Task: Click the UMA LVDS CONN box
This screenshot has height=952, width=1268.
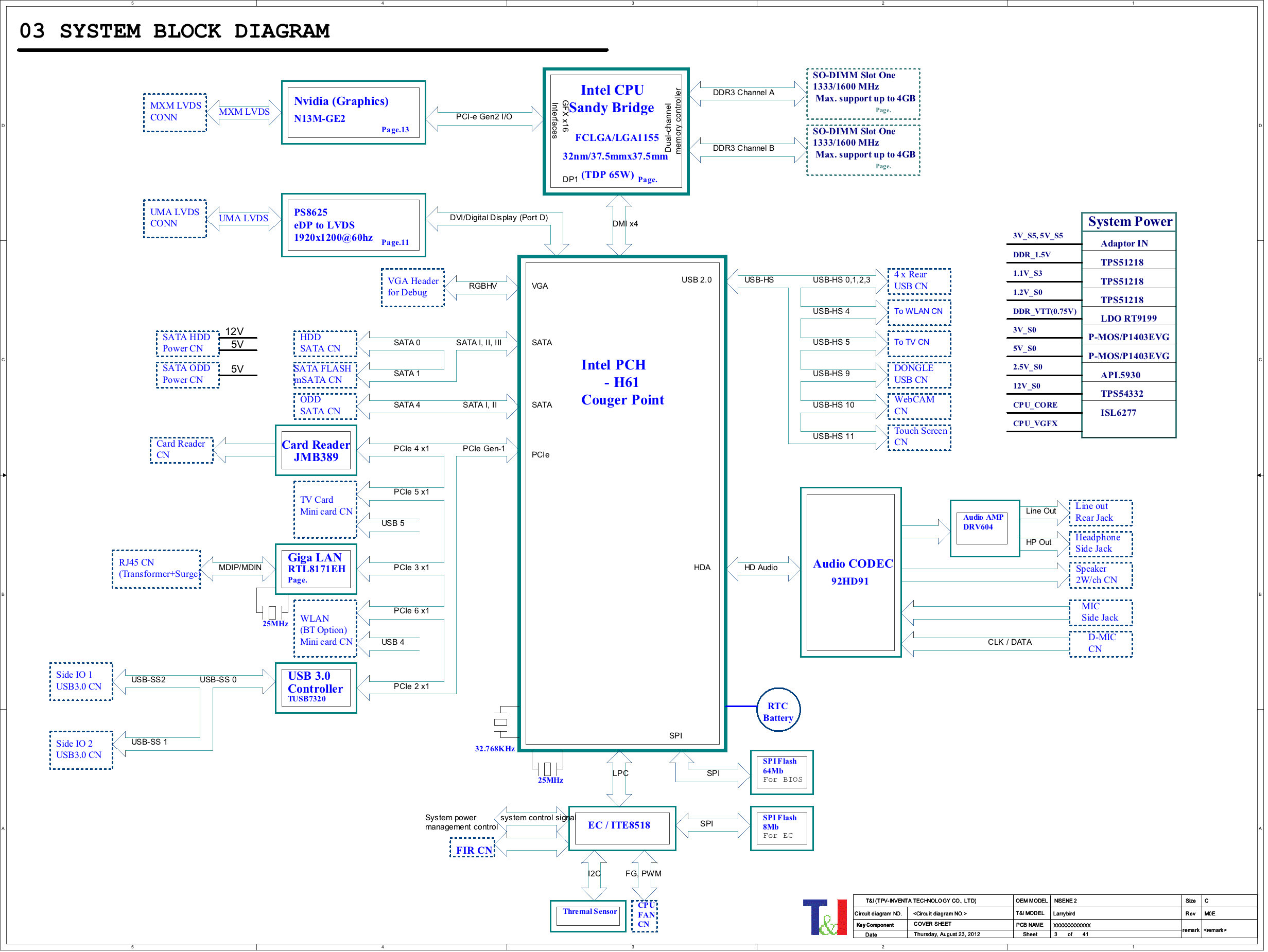Action: (176, 220)
